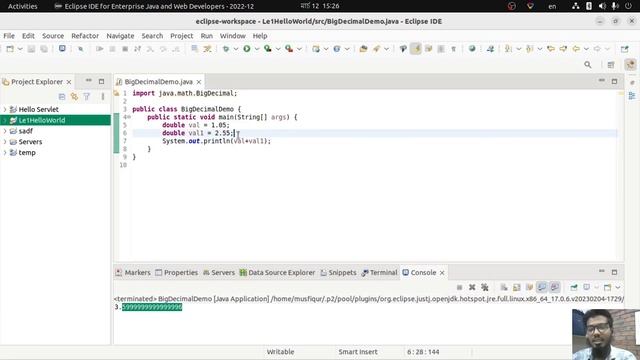Viewport: 640px width, 360px height.
Task: Open the File menu
Action: [9, 36]
